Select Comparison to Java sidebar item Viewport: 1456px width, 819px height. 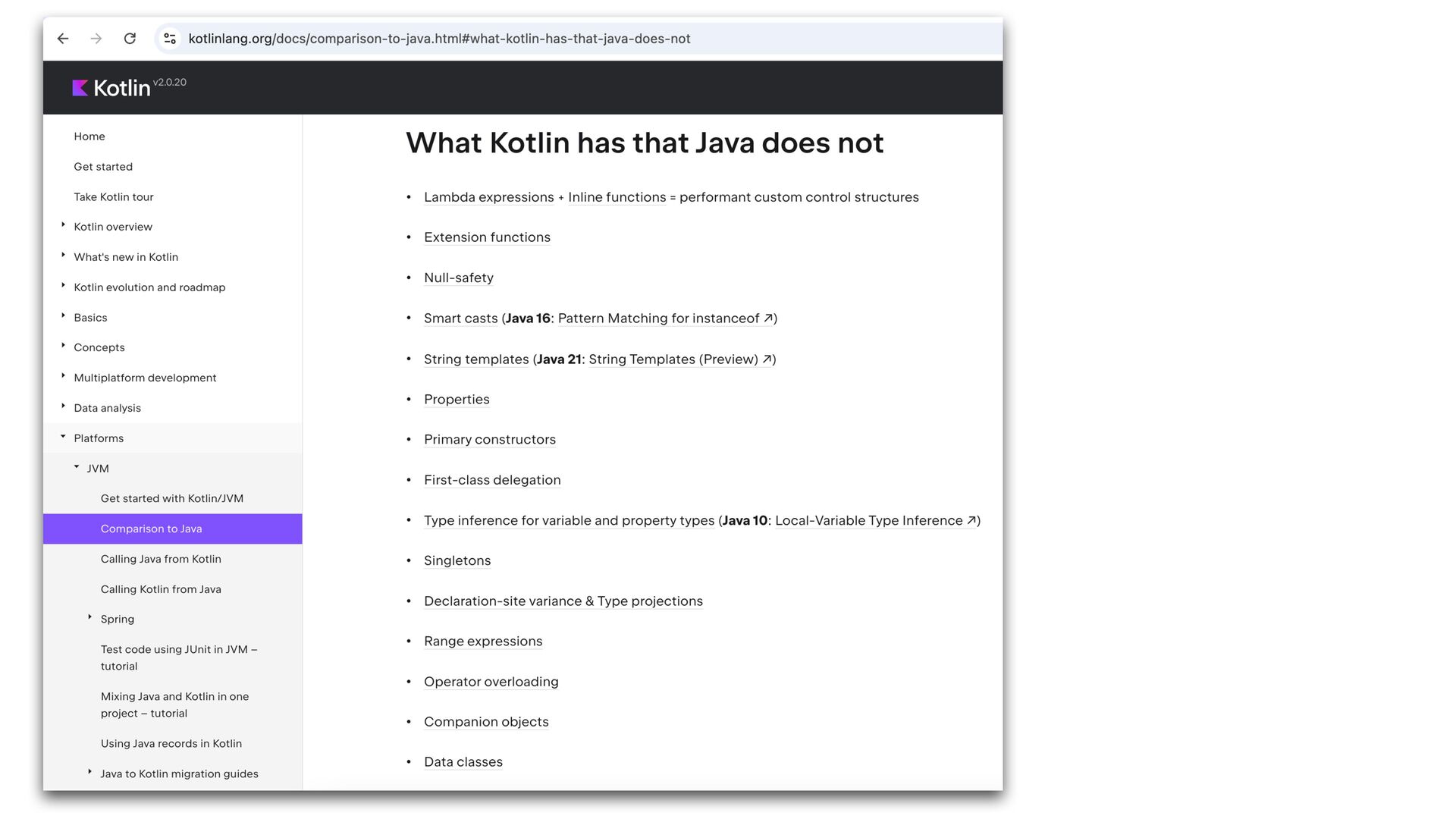[172, 529]
